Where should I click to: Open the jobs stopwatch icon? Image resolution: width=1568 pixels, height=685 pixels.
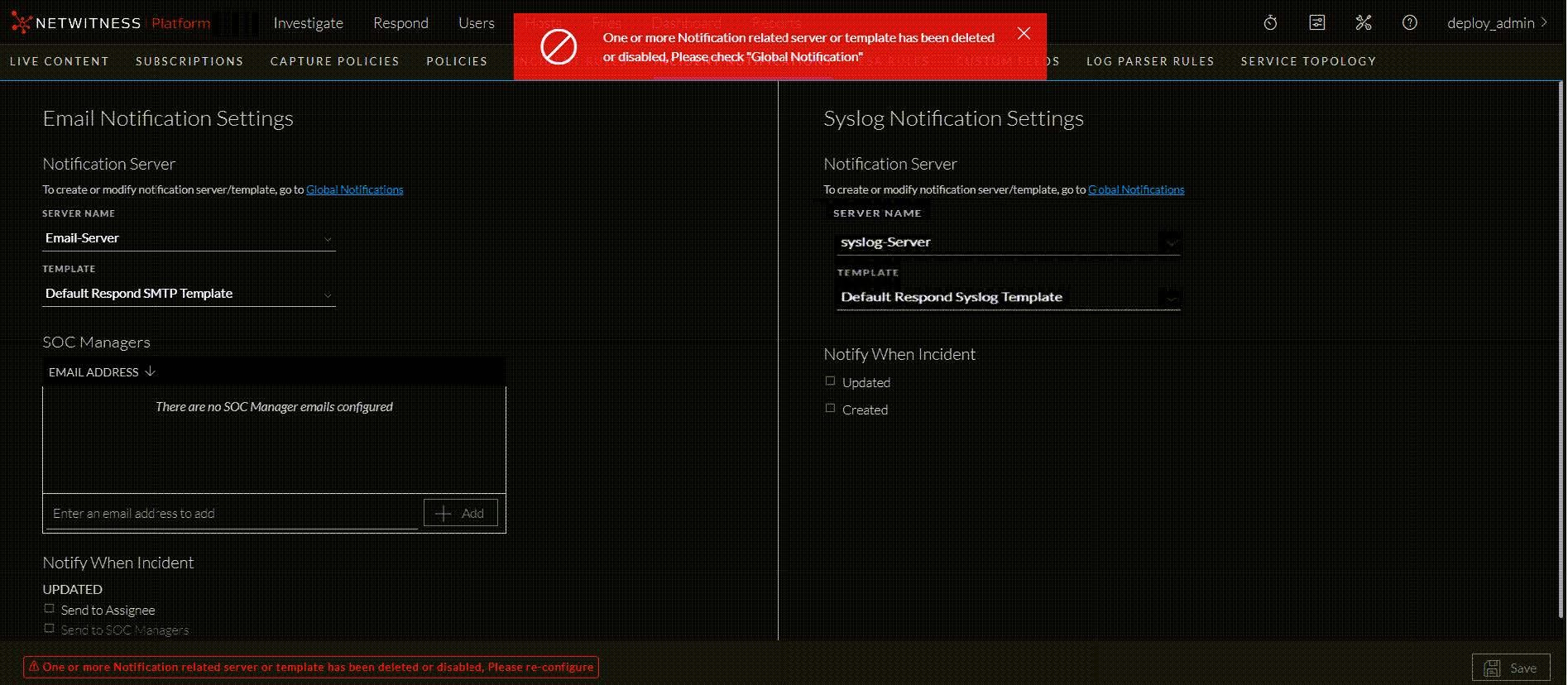1270,23
